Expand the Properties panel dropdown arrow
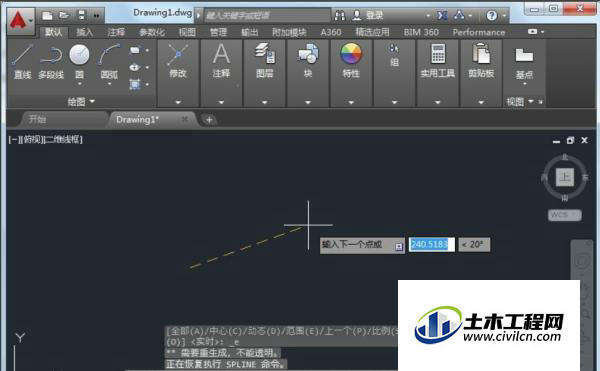 [351, 102]
